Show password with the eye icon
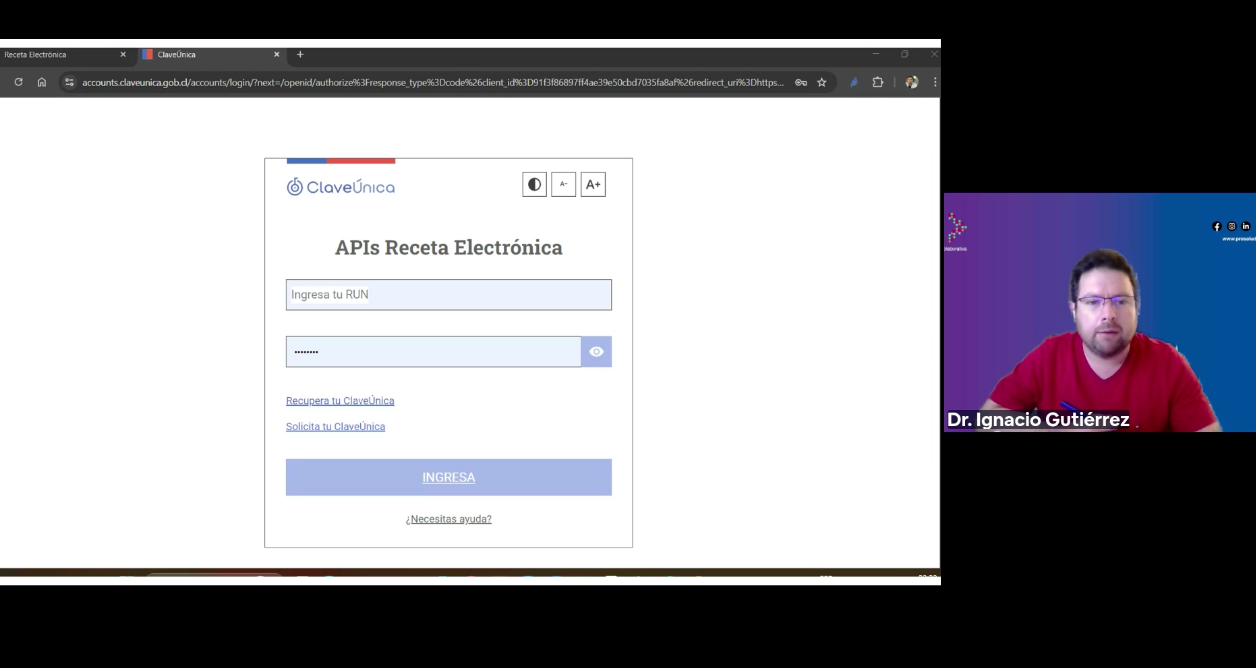 [x=596, y=352]
